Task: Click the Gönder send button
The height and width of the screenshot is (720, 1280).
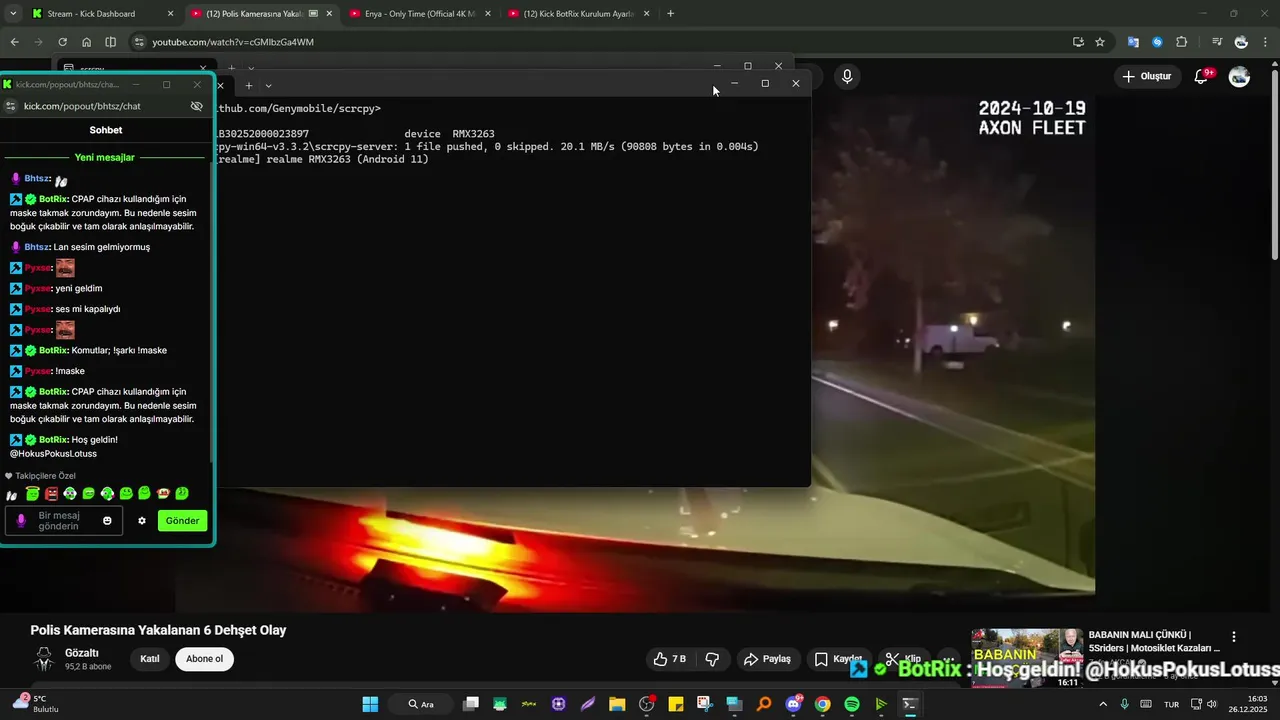Action: pyautogui.click(x=182, y=521)
